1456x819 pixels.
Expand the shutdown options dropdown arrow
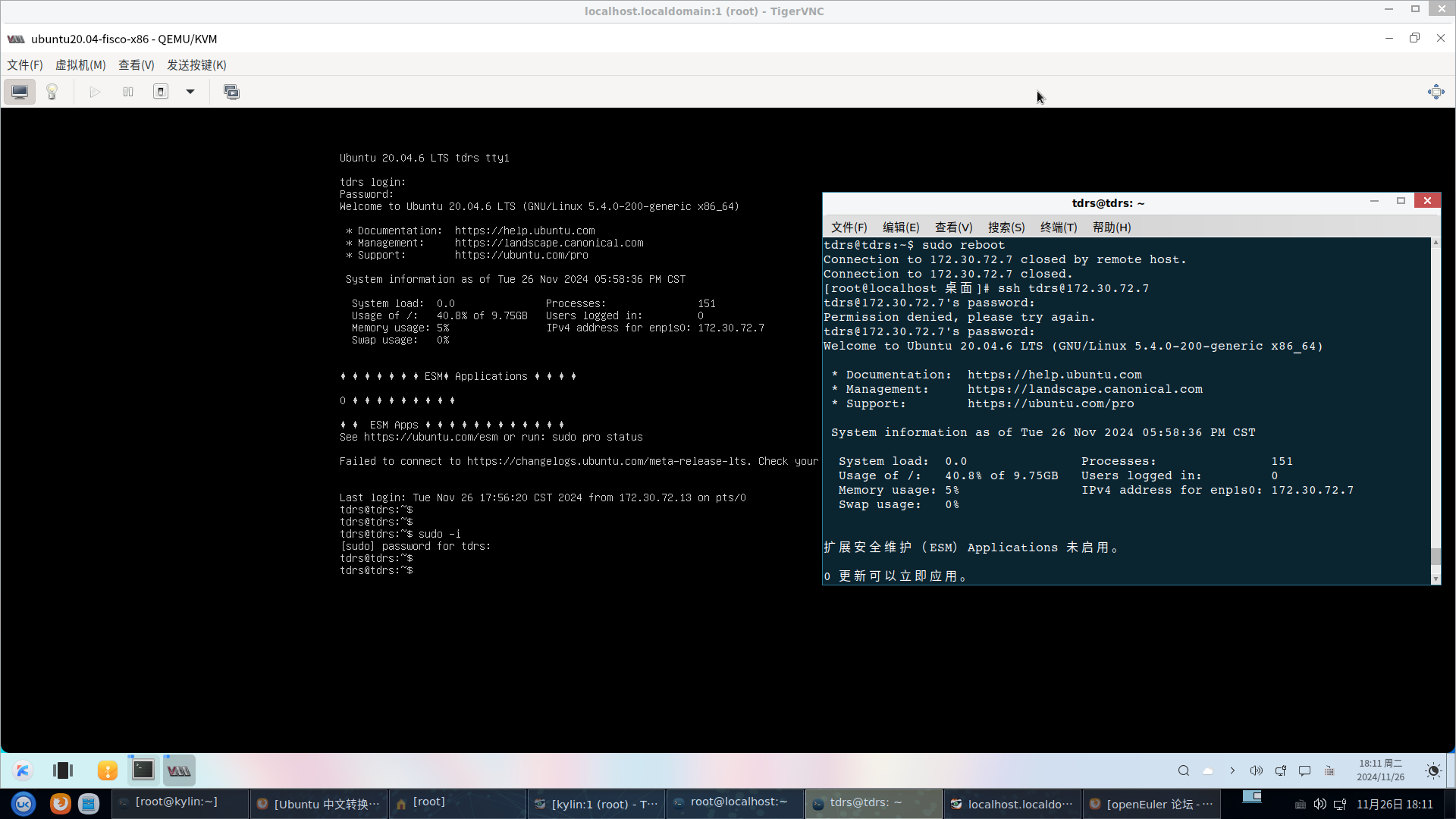click(x=190, y=92)
